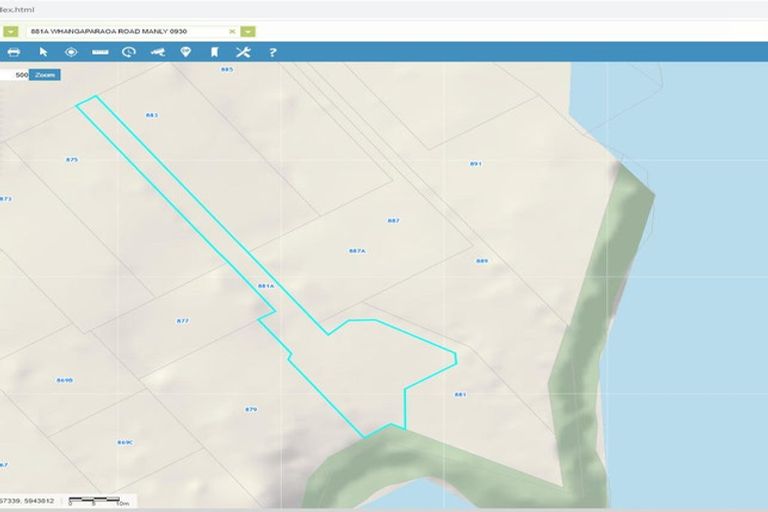Open the wrench and screwdriver tools

[x=242, y=52]
